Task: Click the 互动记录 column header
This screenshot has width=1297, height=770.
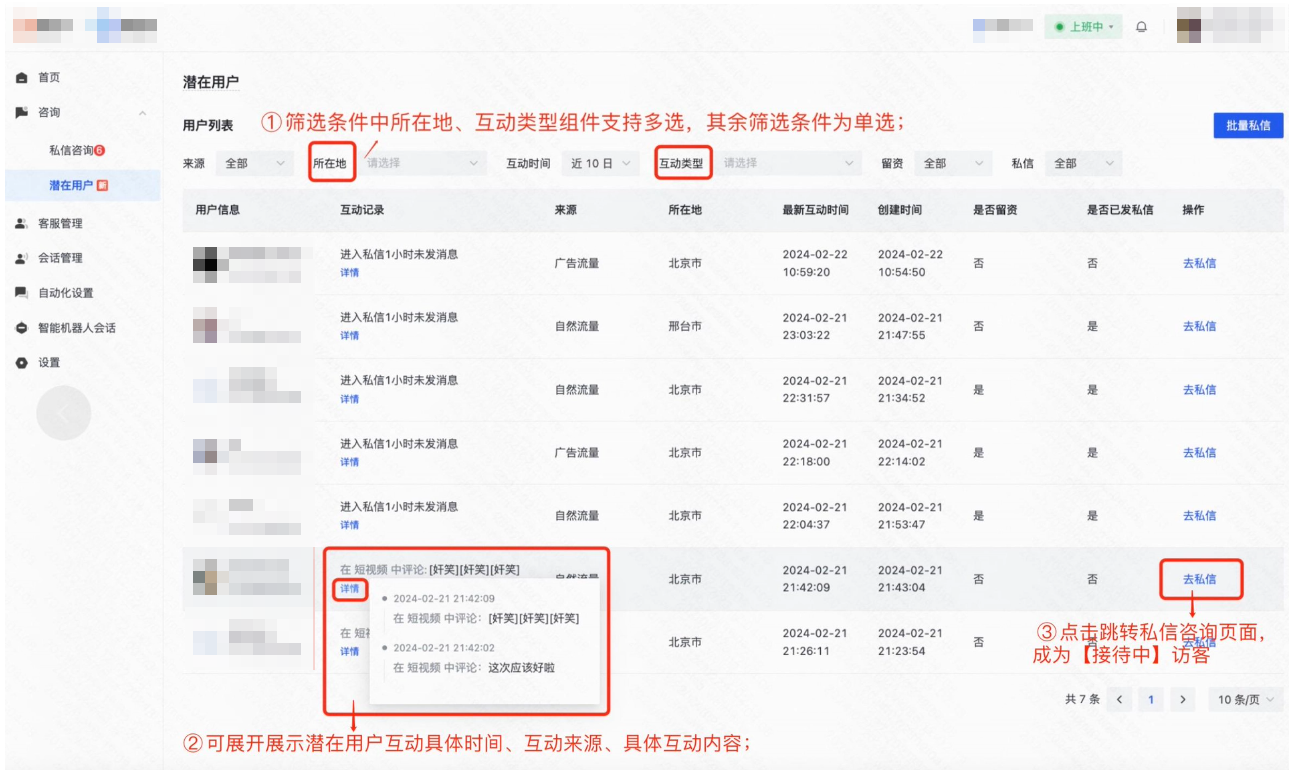Action: (362, 210)
